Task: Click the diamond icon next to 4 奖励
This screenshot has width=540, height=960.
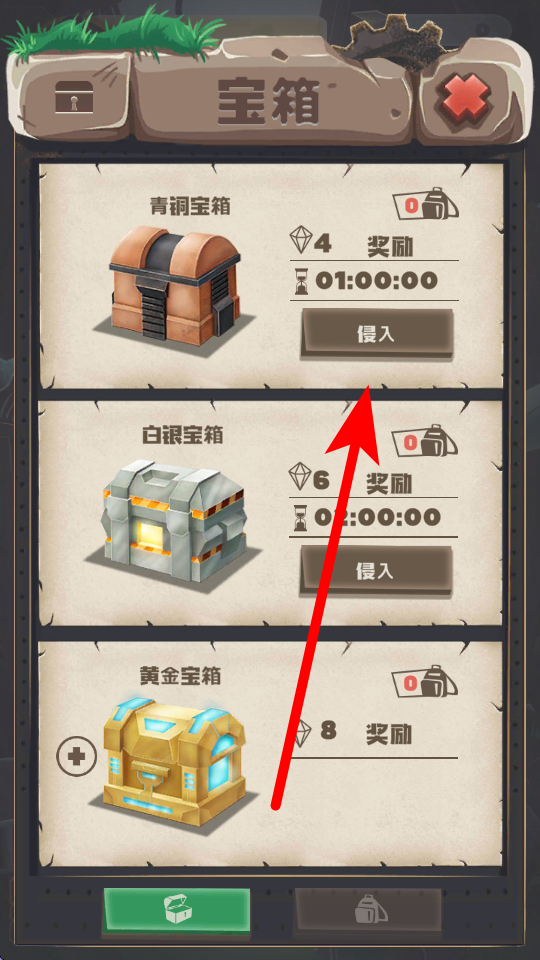Action: coord(301,239)
